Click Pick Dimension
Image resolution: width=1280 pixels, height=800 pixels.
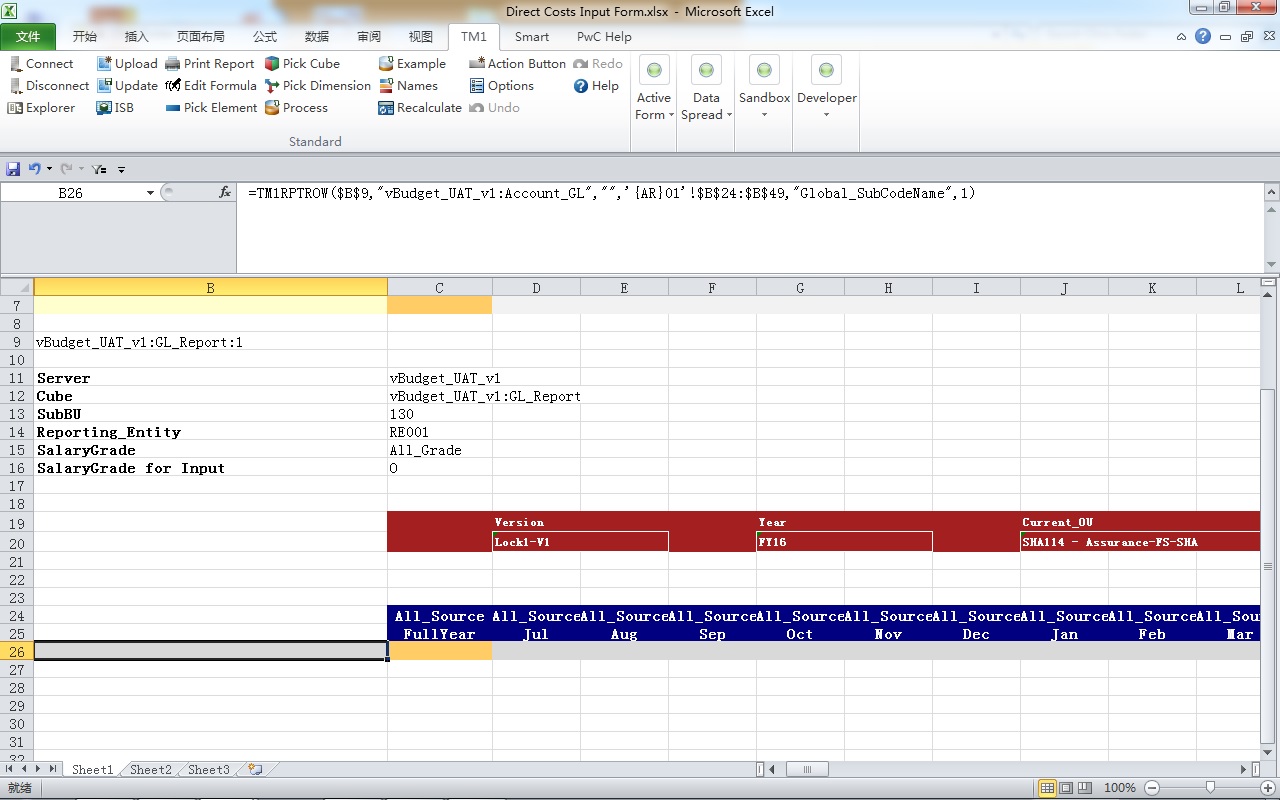click(x=318, y=85)
